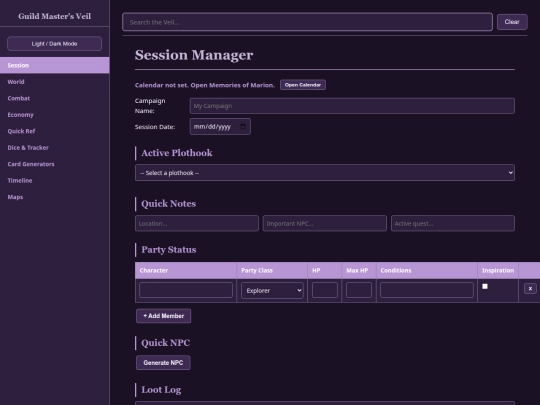Click the Open Calendar button

[303, 85]
